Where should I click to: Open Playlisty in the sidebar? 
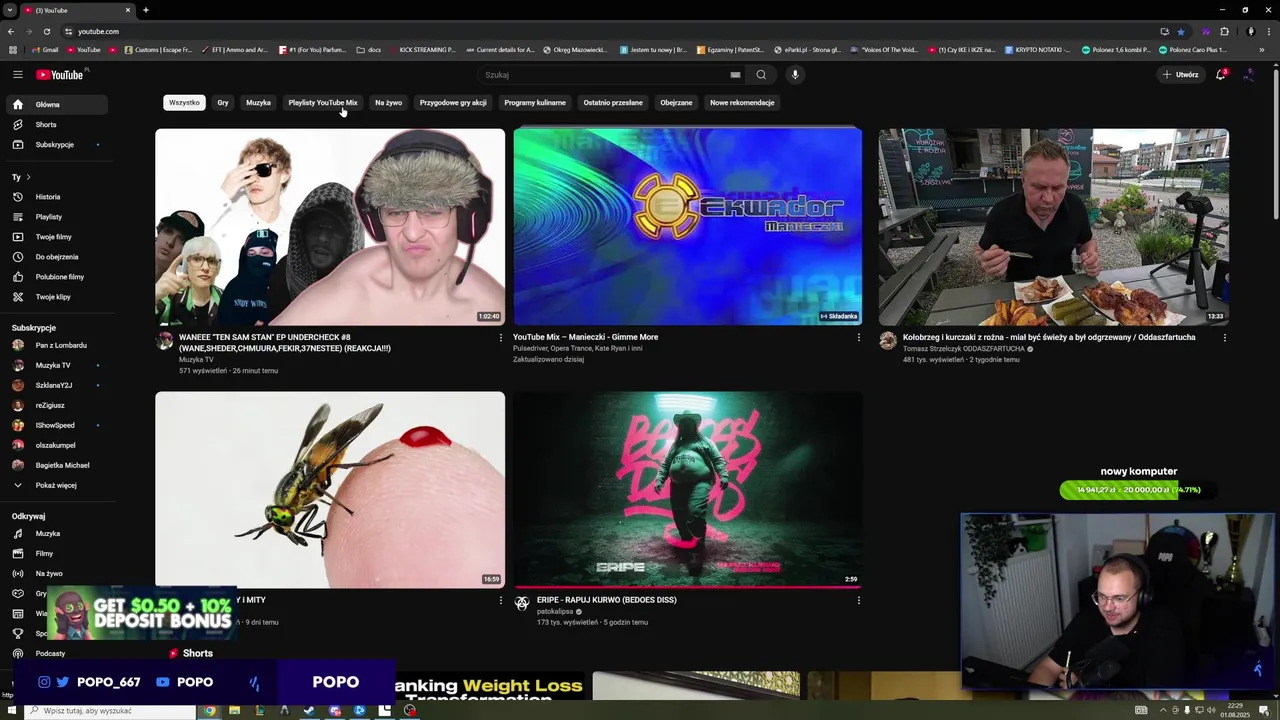[x=56, y=217]
